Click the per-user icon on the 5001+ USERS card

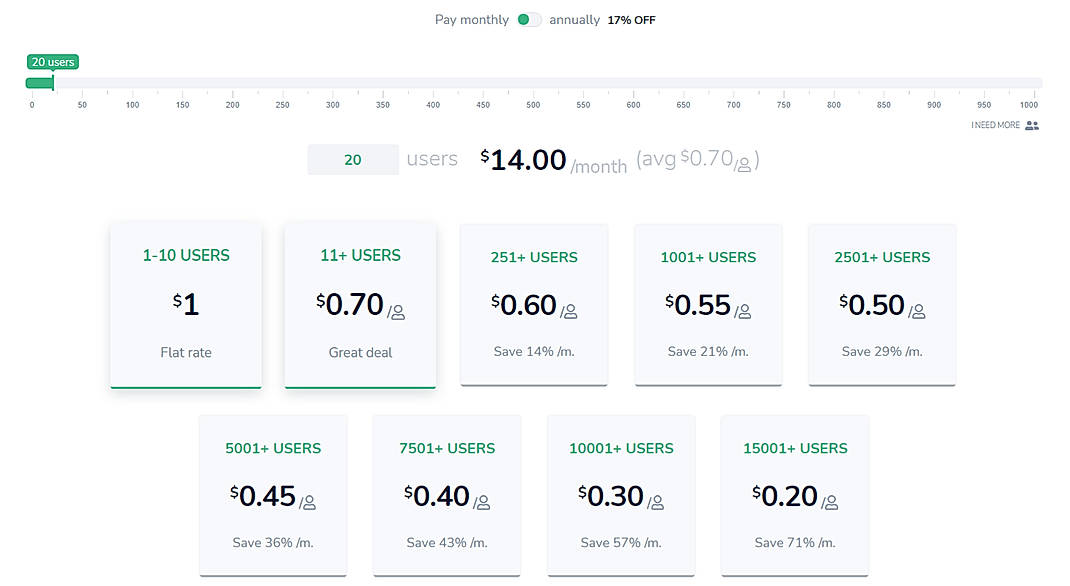[310, 503]
